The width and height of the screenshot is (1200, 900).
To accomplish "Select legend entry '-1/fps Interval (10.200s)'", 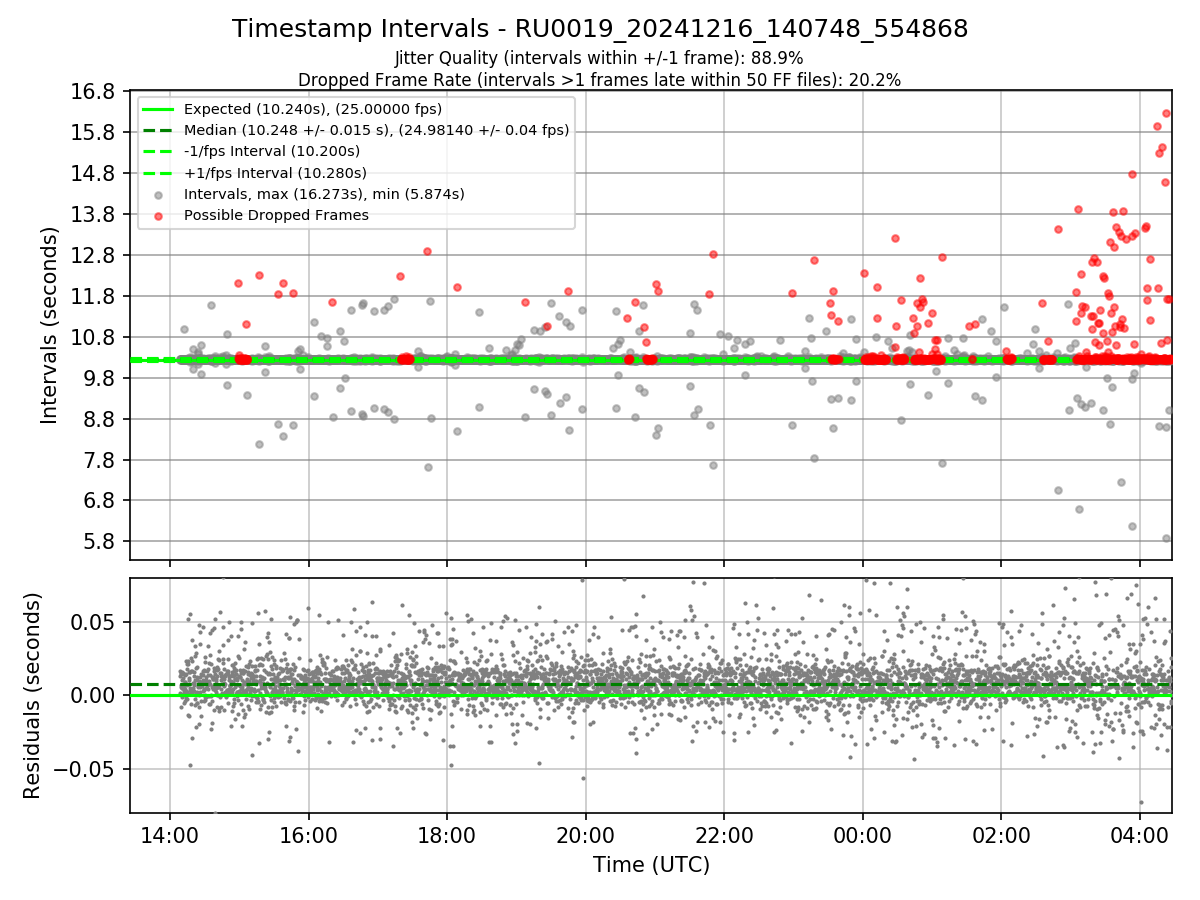I will (271, 151).
